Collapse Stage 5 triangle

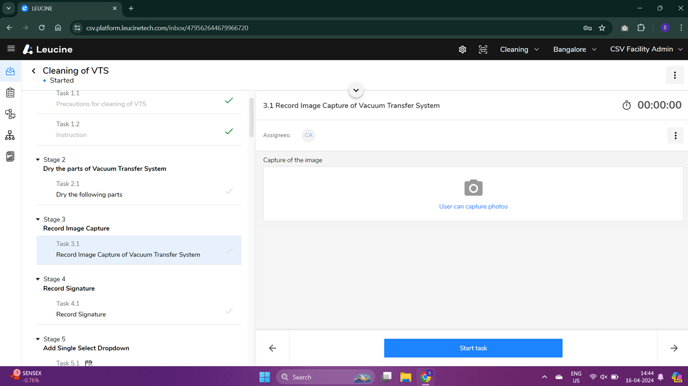[x=38, y=339]
